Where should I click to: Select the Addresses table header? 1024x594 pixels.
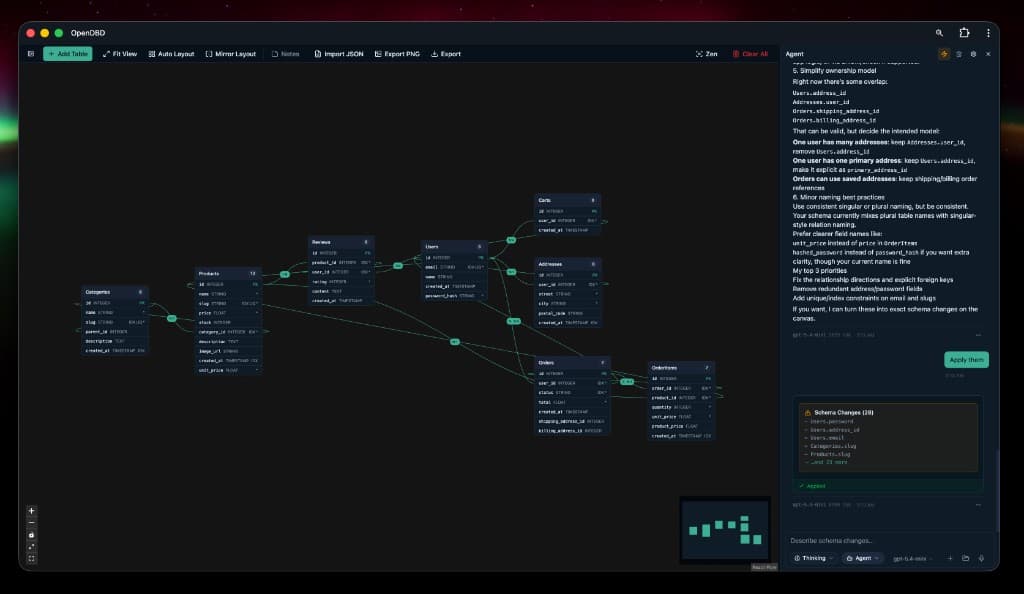pos(568,264)
